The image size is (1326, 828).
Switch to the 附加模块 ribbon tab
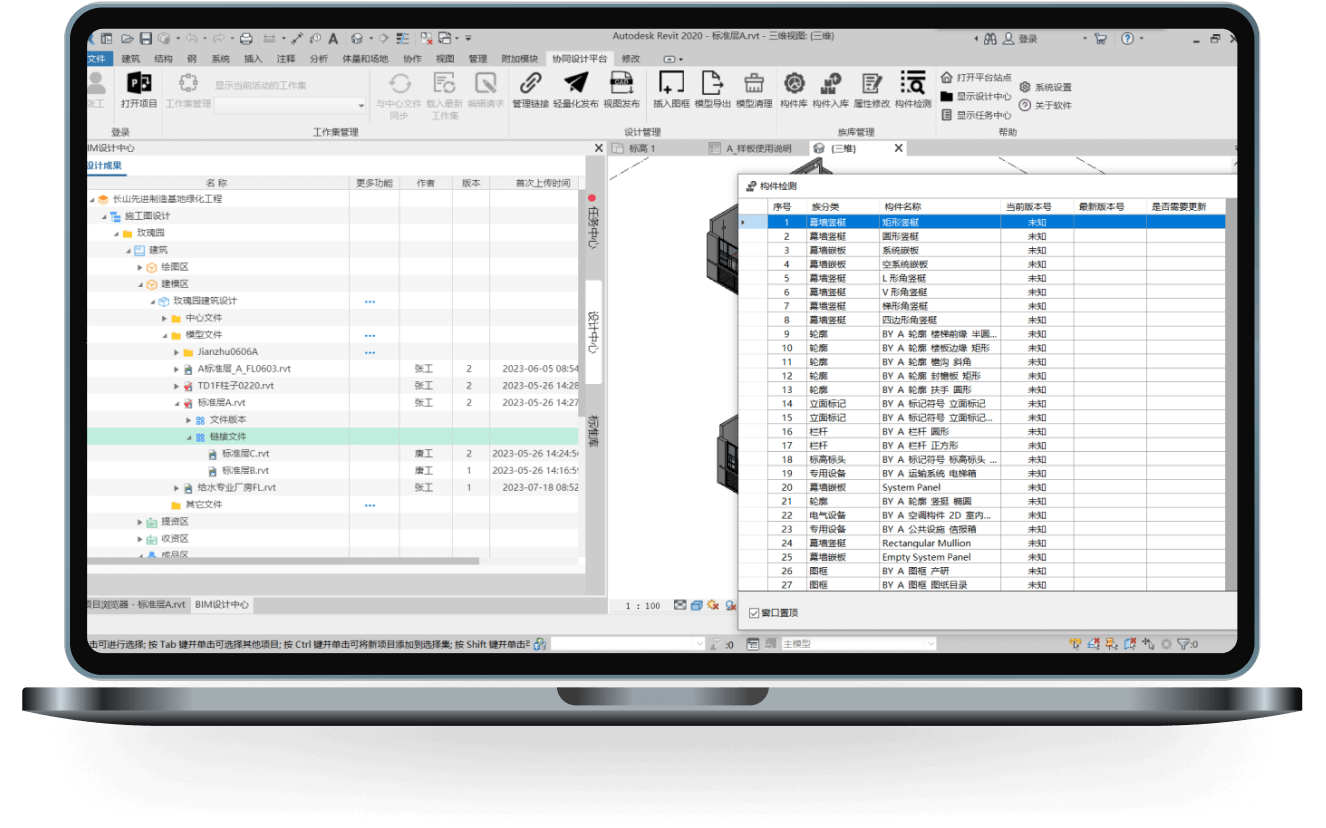pyautogui.click(x=519, y=59)
